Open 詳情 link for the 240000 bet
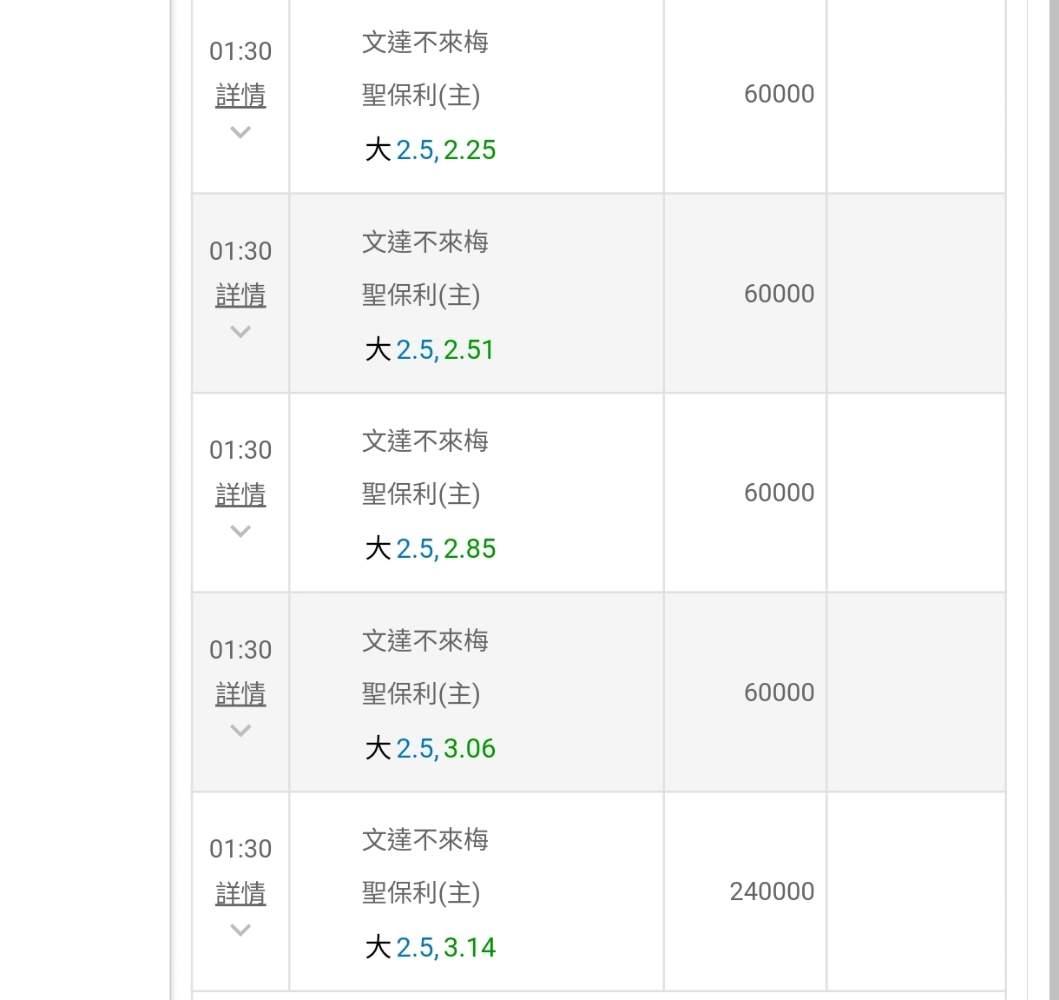 tap(241, 893)
